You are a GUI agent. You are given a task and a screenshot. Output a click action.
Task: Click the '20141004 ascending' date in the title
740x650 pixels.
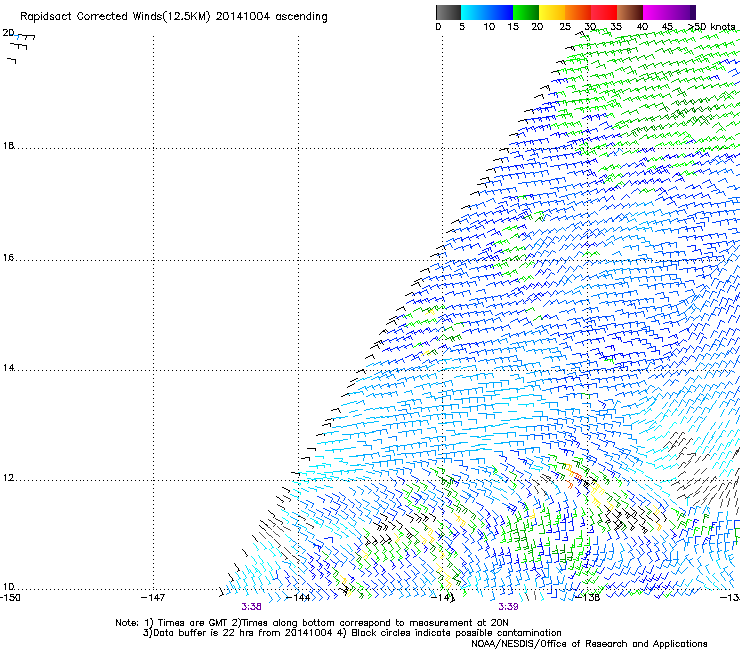pos(271,17)
